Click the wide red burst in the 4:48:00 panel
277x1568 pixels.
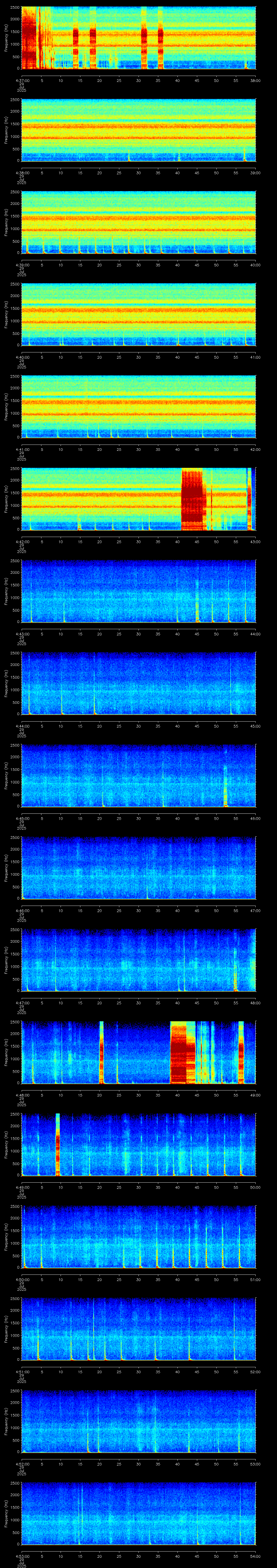coord(183,1052)
